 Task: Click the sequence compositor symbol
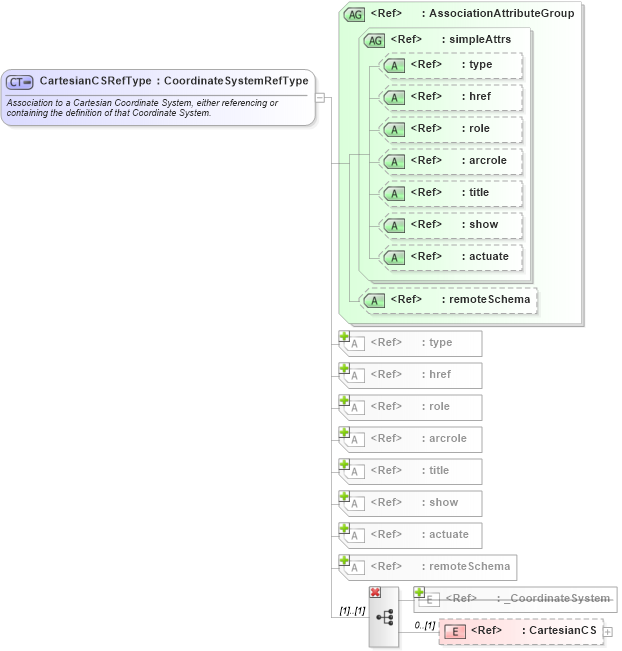[x=384, y=617]
